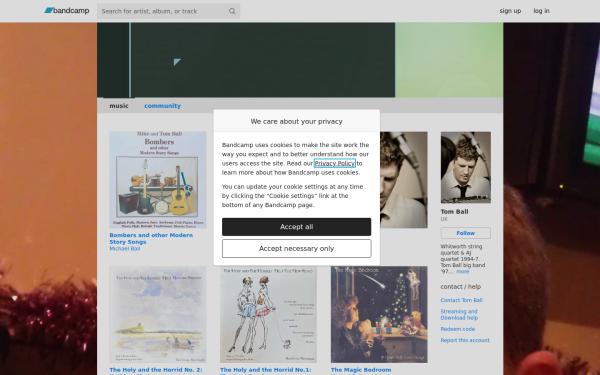This screenshot has width=600, height=375.
Task: Click the Michael Ball artist name
Action: click(x=125, y=249)
